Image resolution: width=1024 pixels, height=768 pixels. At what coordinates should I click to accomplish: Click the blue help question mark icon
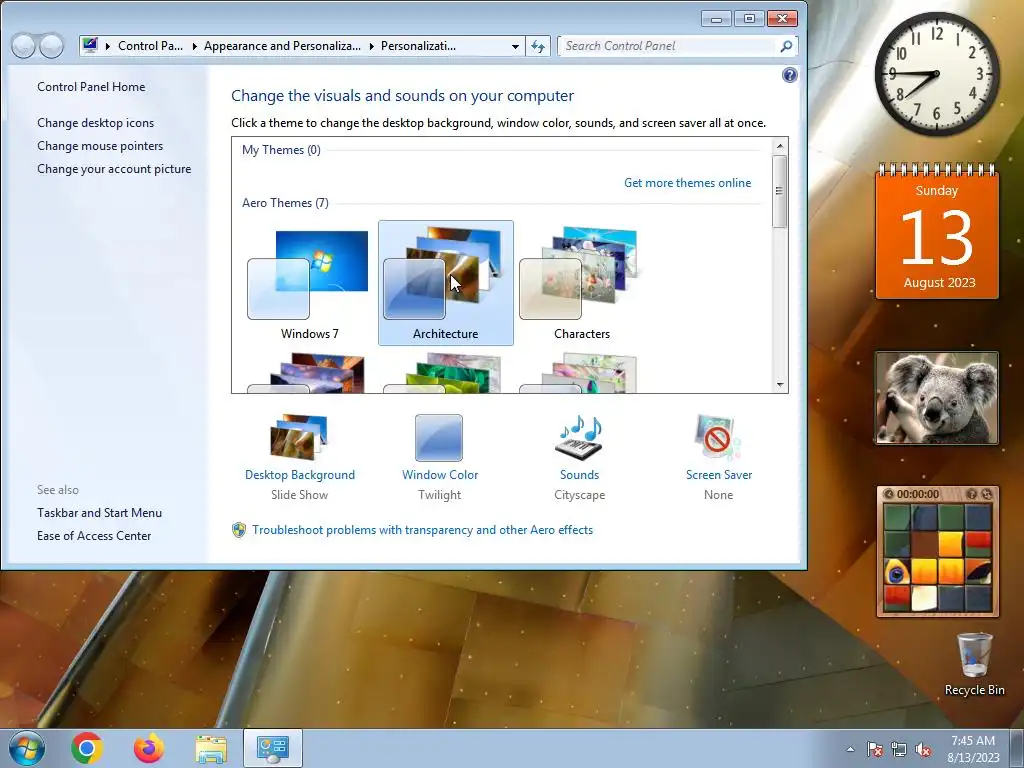[x=789, y=75]
